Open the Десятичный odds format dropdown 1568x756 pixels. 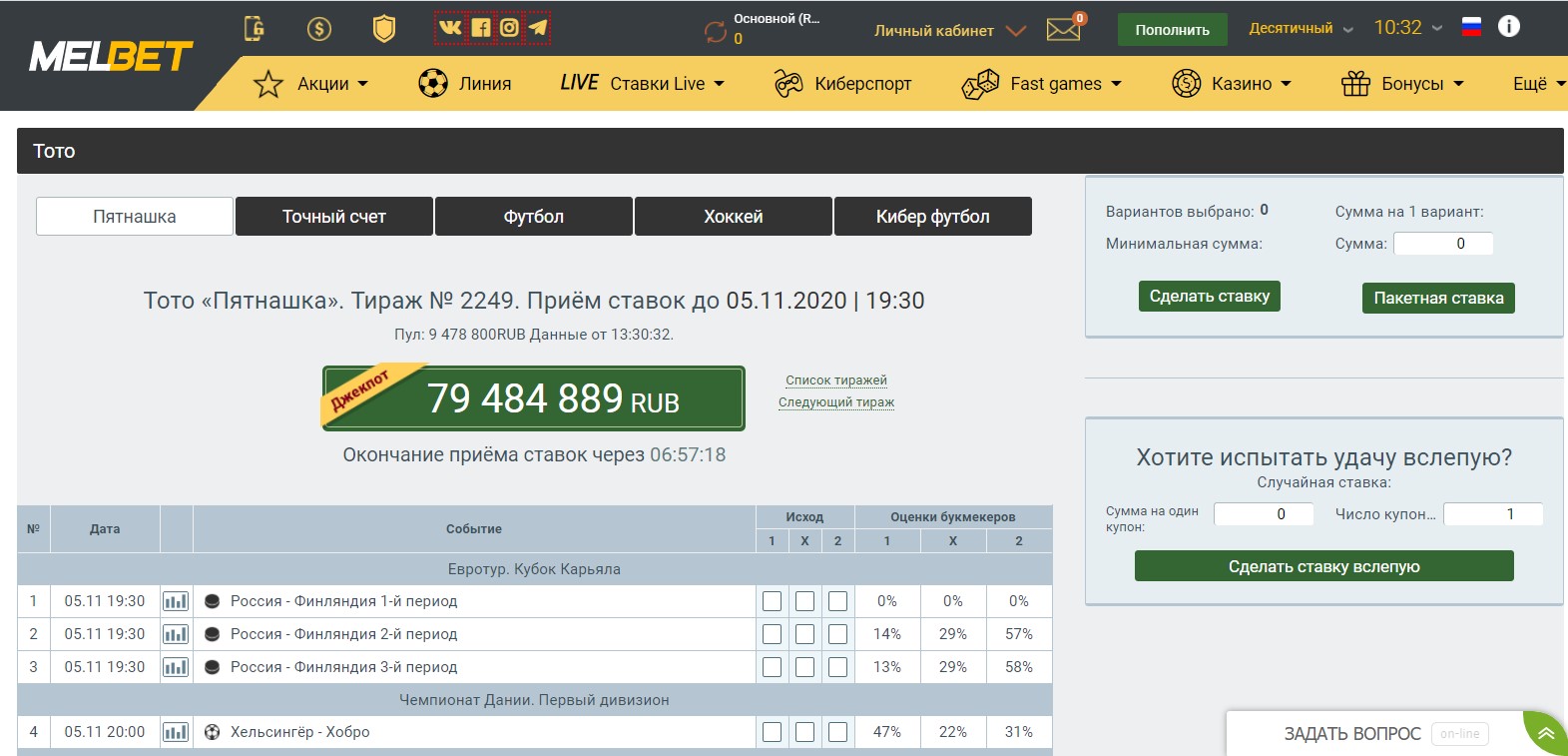[1301, 28]
